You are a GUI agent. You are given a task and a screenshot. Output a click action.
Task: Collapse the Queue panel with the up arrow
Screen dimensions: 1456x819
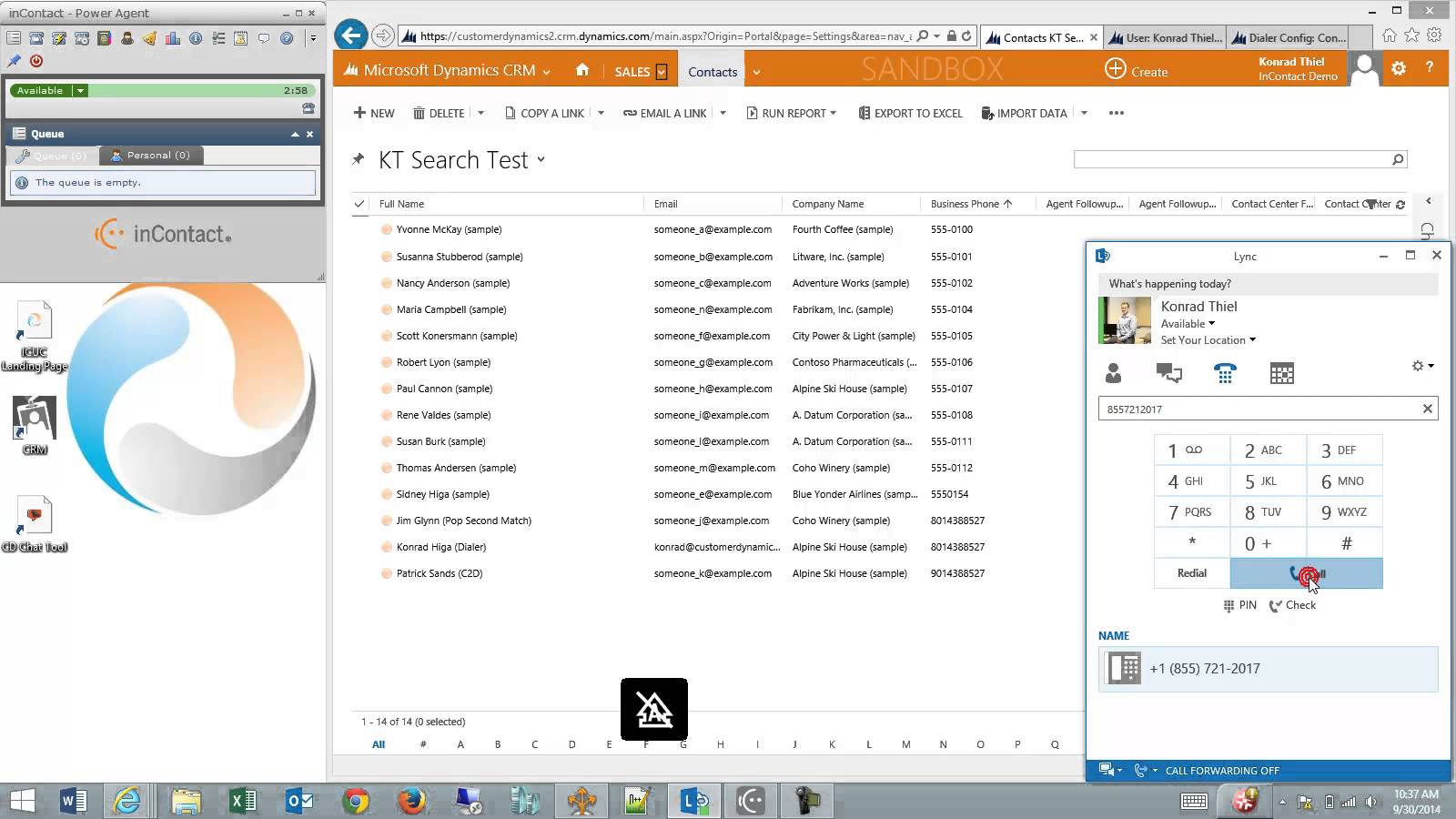pos(295,134)
